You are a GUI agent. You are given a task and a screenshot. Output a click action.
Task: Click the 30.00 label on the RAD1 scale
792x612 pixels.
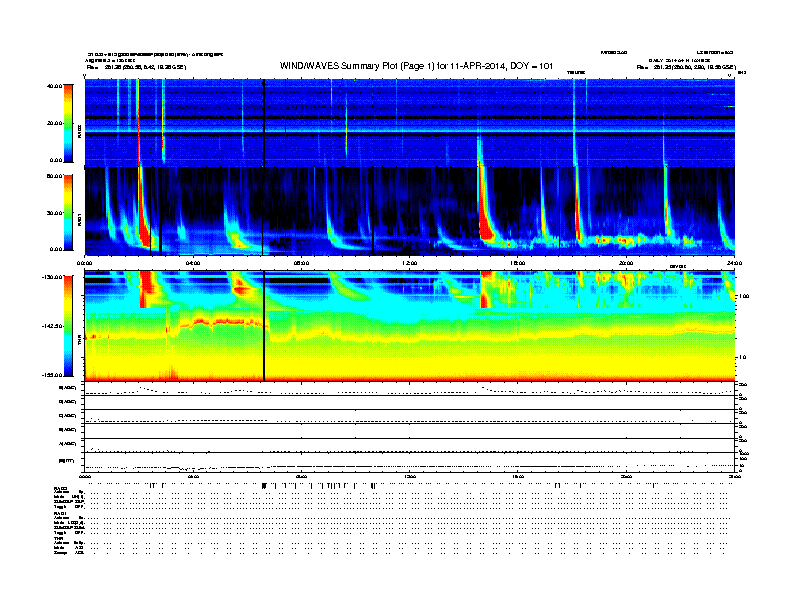[54, 213]
